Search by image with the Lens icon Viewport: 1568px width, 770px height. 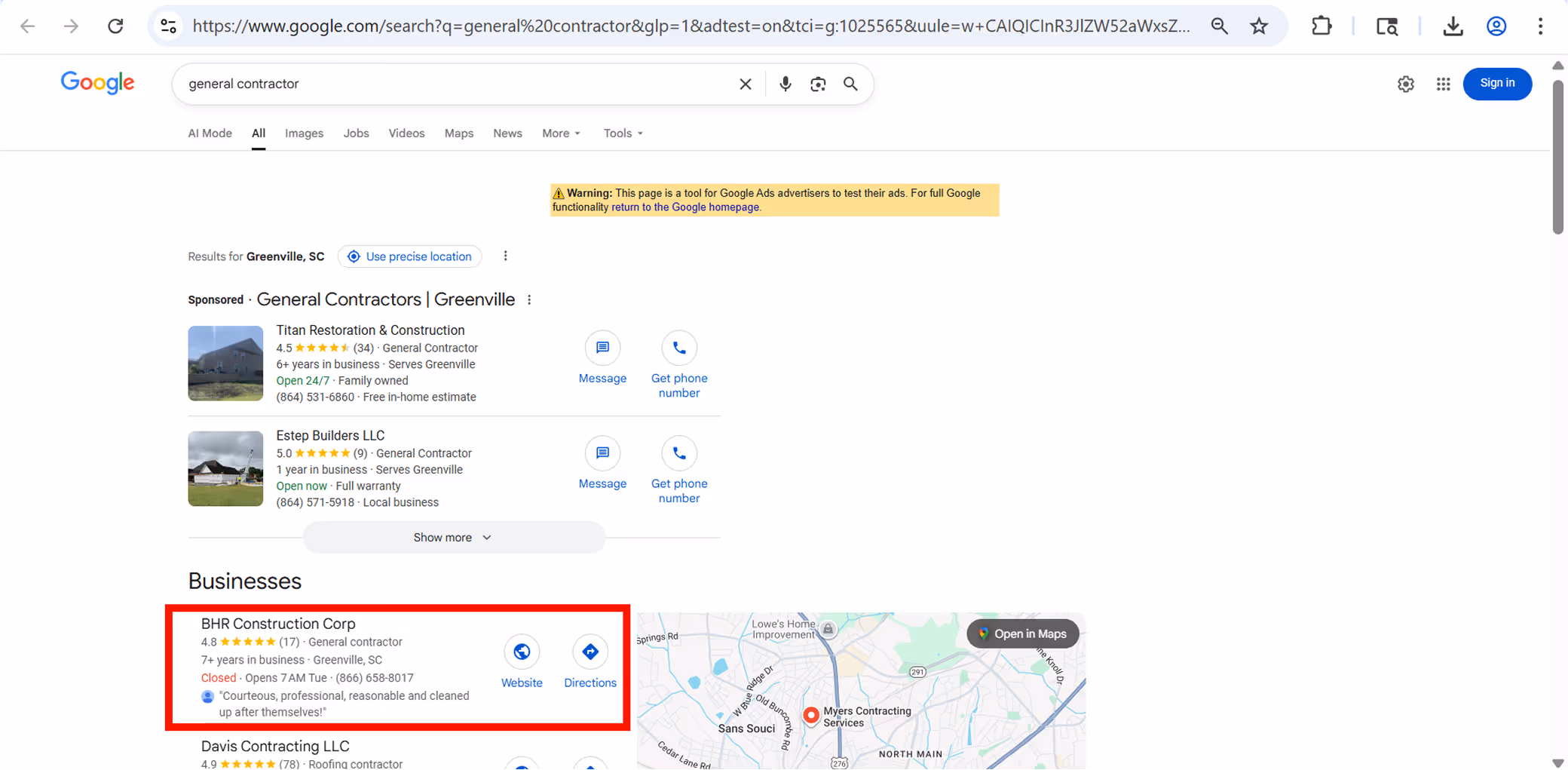click(818, 84)
